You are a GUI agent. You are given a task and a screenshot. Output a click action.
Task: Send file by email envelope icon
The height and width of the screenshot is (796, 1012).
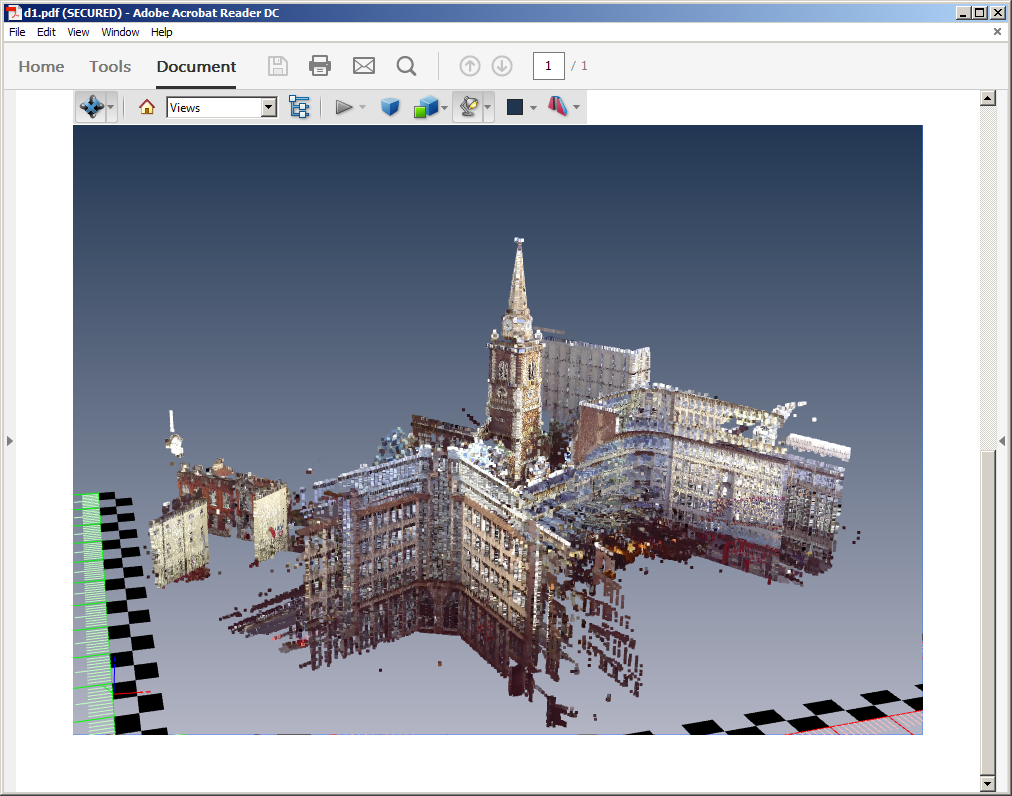tap(364, 66)
